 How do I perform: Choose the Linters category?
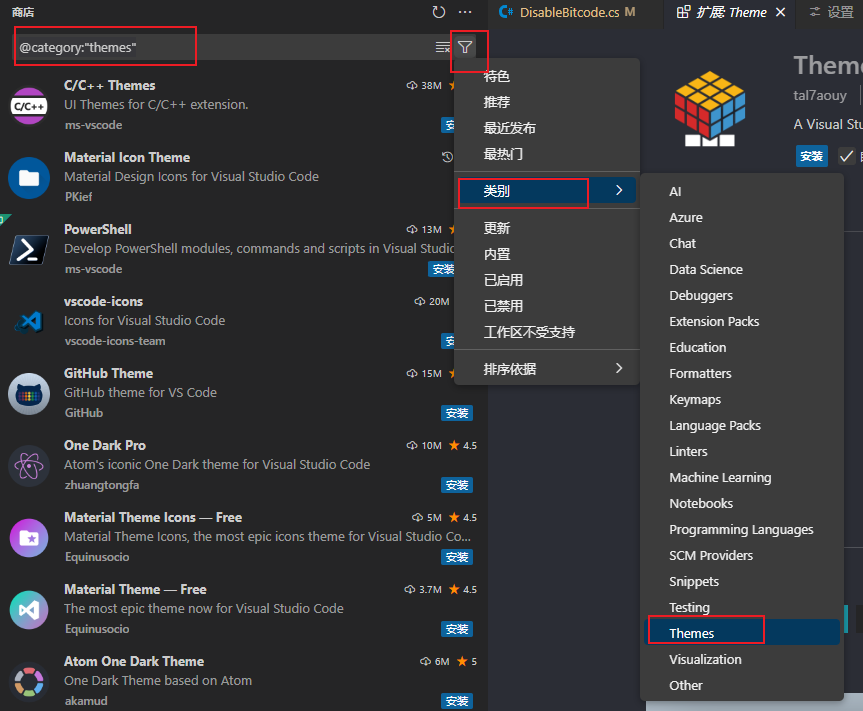(742, 451)
